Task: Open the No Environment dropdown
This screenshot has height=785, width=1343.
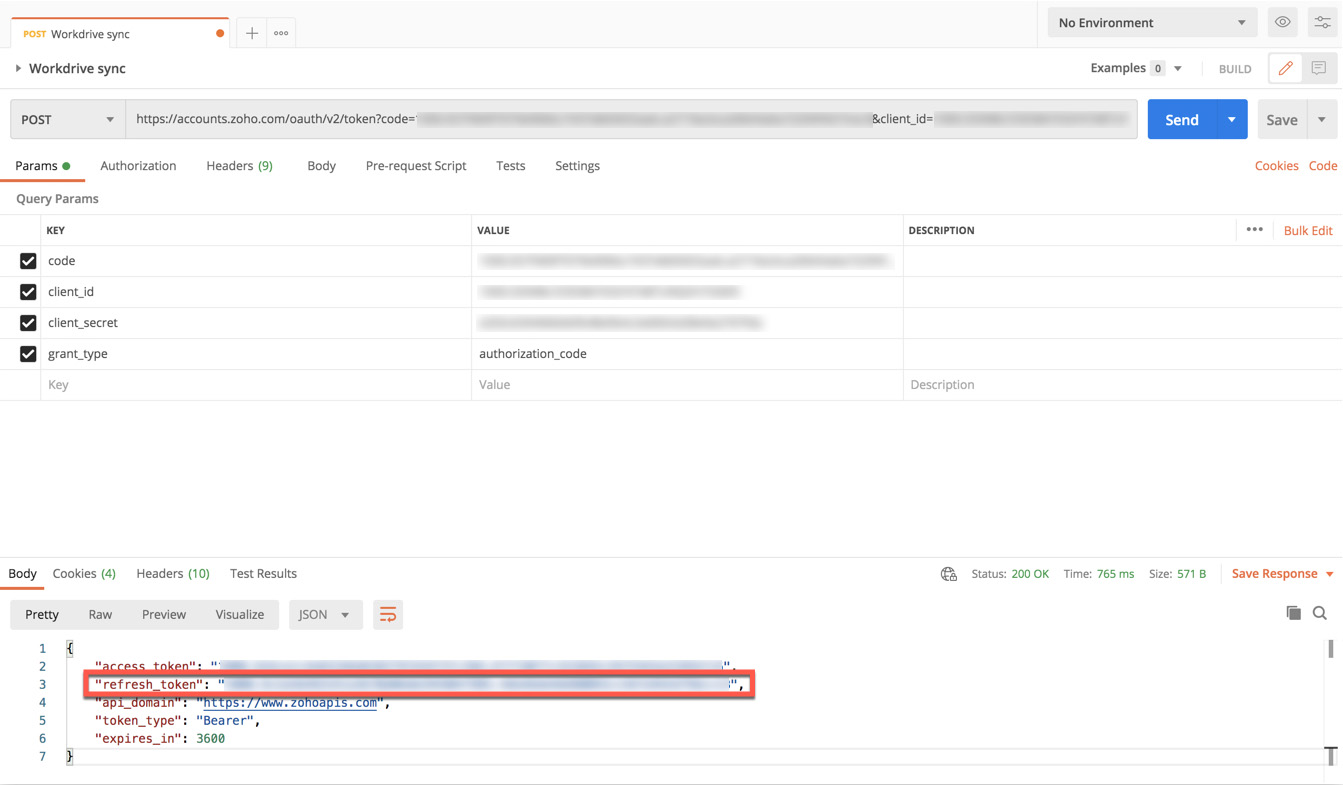Action: coord(1151,21)
